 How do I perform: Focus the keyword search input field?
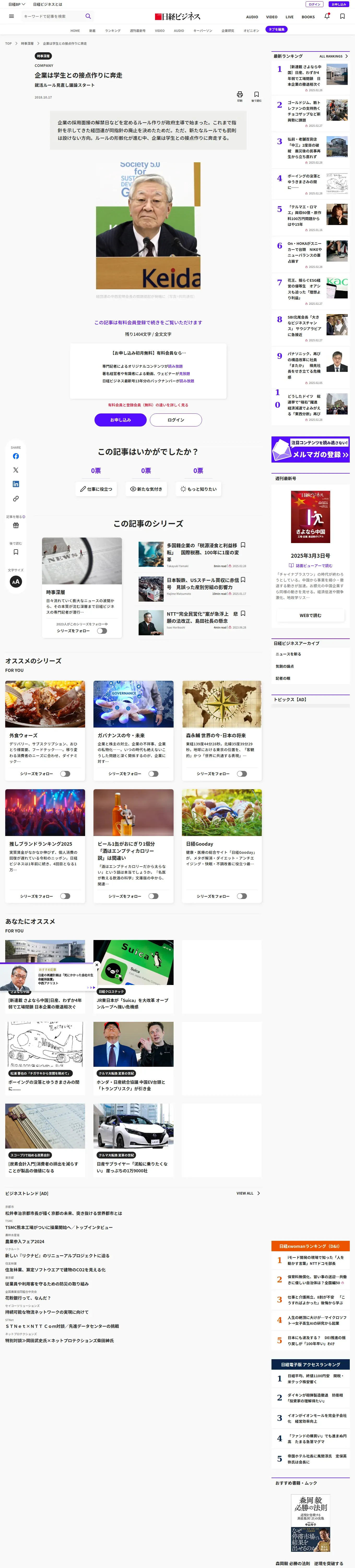(x=52, y=16)
